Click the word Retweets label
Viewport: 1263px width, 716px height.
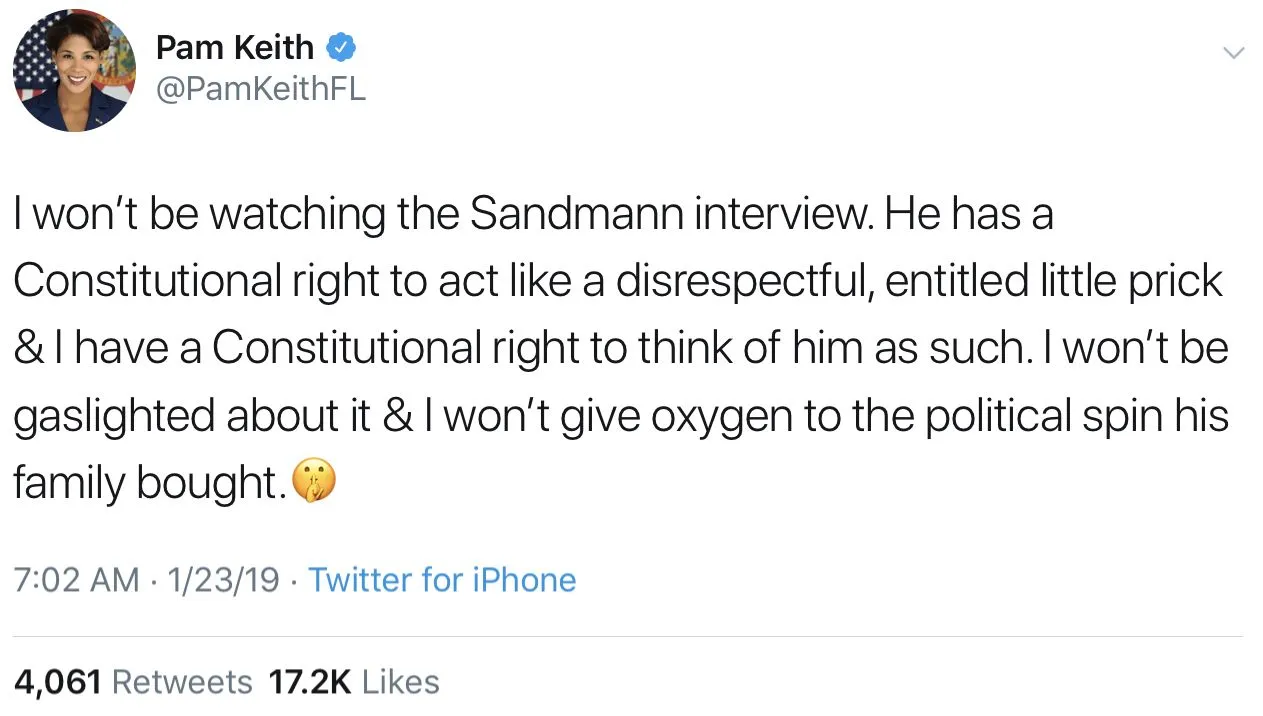[182, 682]
